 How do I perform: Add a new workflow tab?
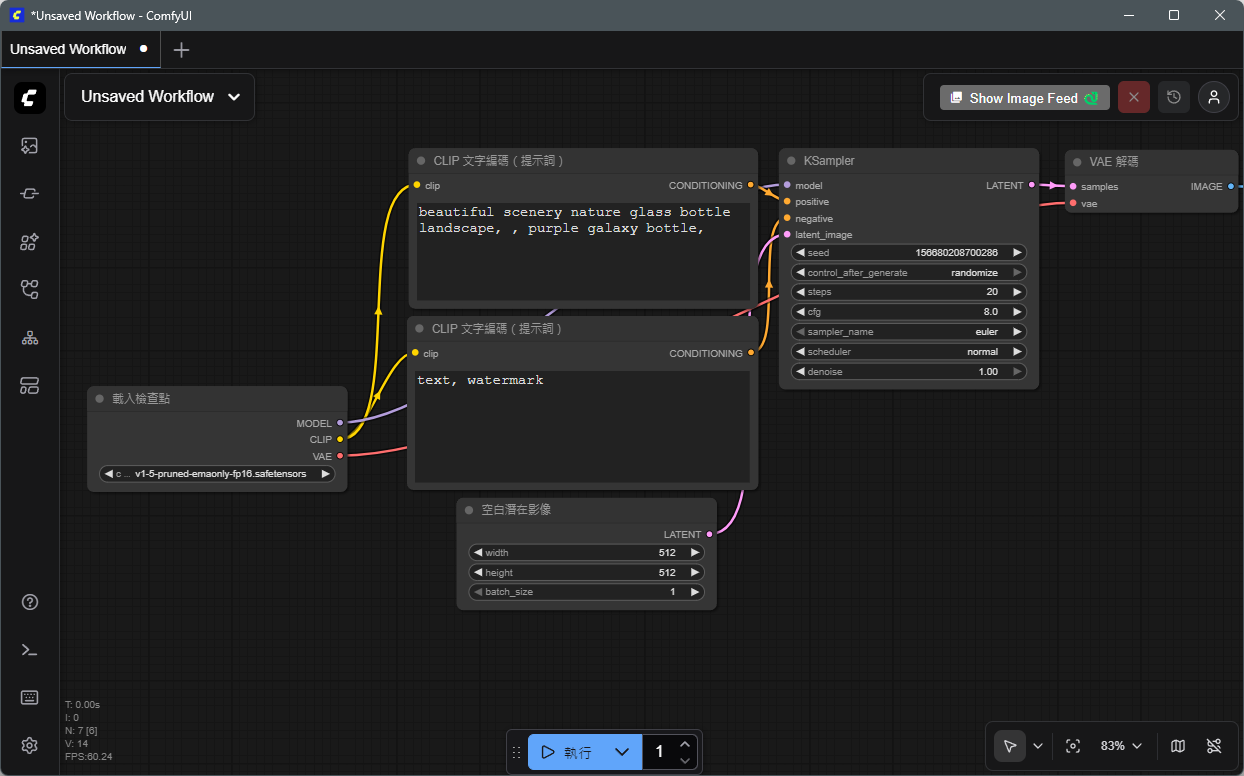point(181,49)
